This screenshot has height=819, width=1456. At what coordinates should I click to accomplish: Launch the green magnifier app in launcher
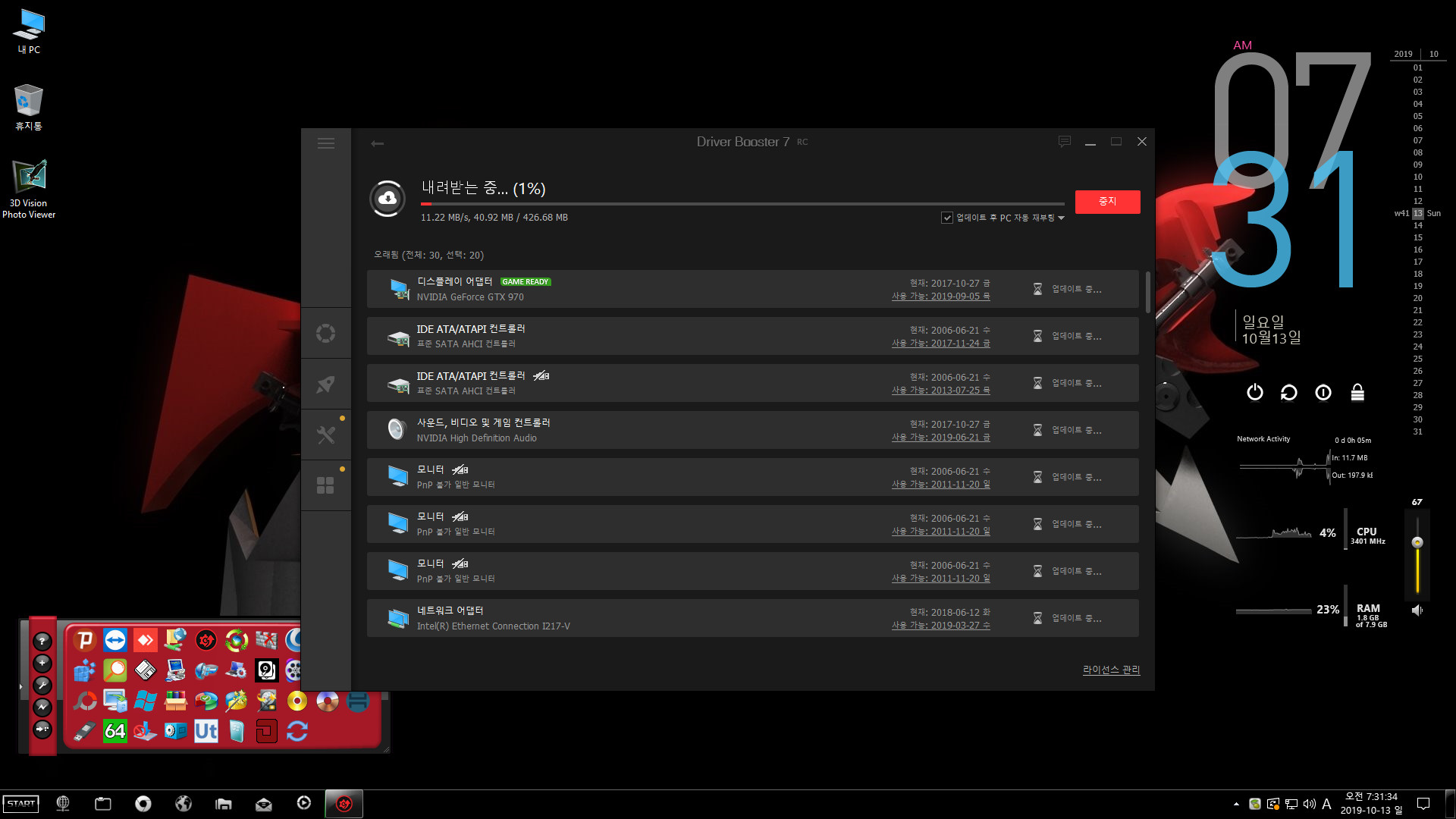coord(115,670)
